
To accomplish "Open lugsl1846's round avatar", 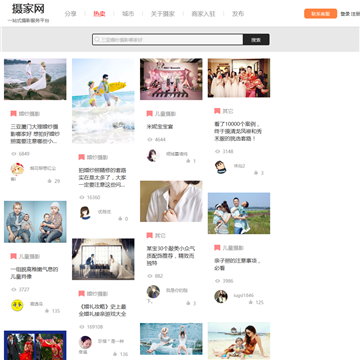I will (221, 296).
